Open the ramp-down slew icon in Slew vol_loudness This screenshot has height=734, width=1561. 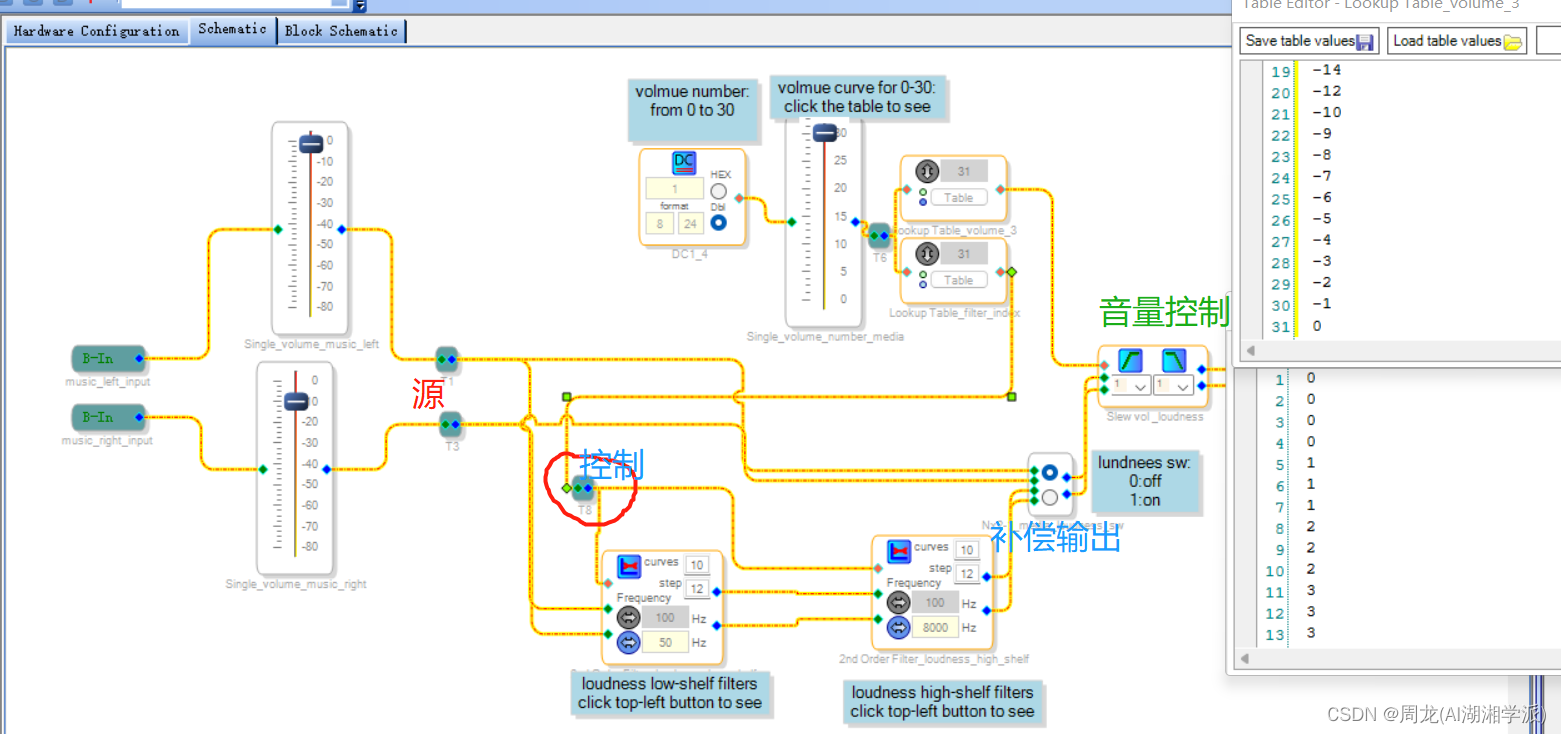[1174, 360]
